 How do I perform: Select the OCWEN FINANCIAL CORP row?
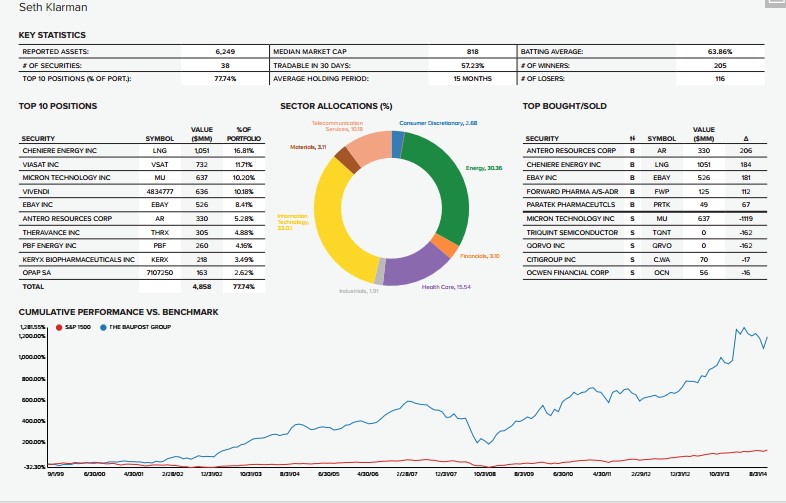point(645,273)
